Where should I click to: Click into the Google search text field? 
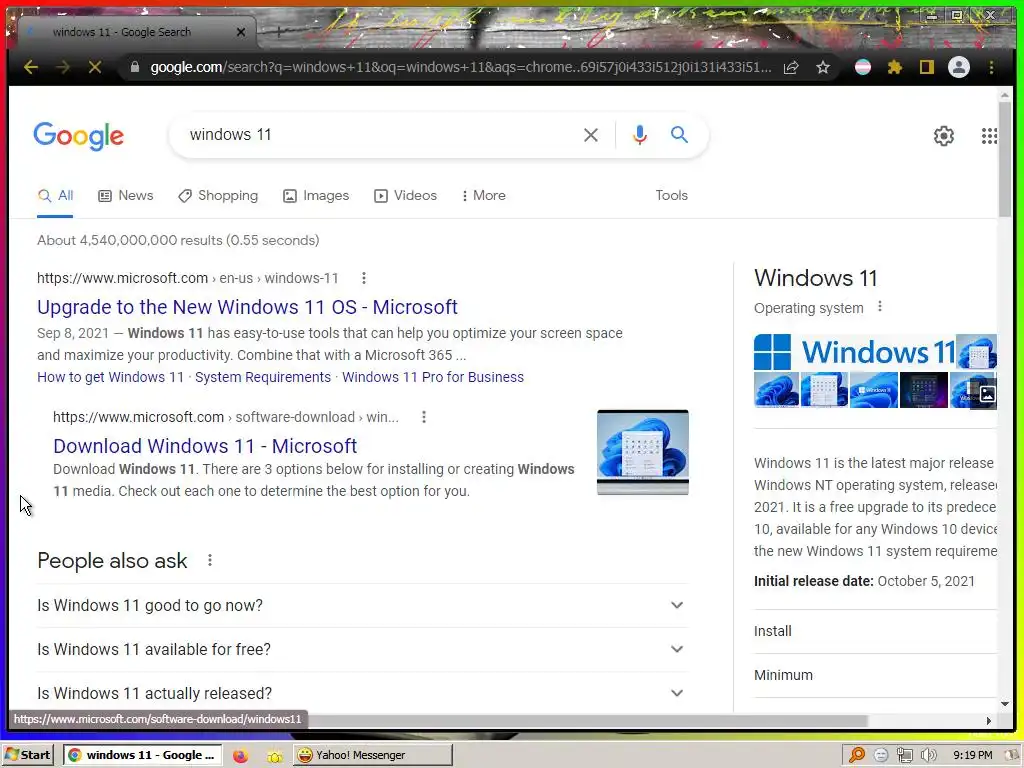[x=379, y=135]
